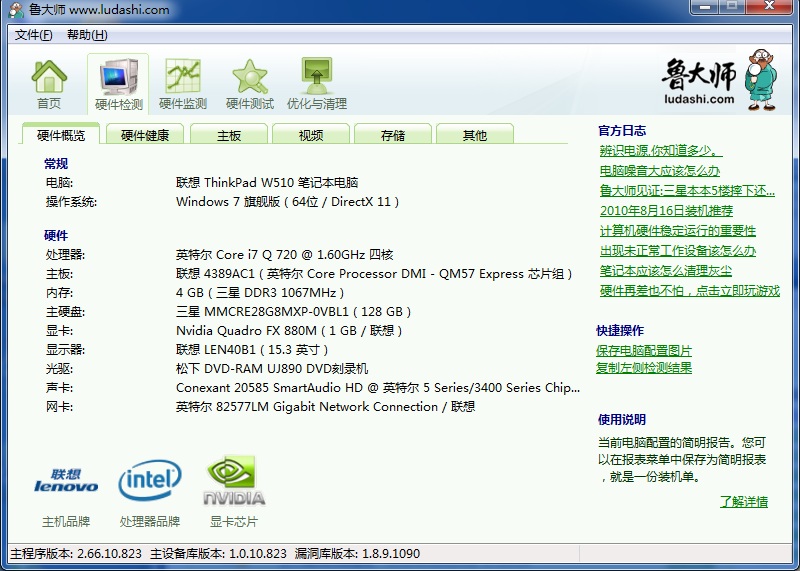
Task: Open the 硬件监测 hardware monitoring icon
Action: pyautogui.click(x=183, y=84)
